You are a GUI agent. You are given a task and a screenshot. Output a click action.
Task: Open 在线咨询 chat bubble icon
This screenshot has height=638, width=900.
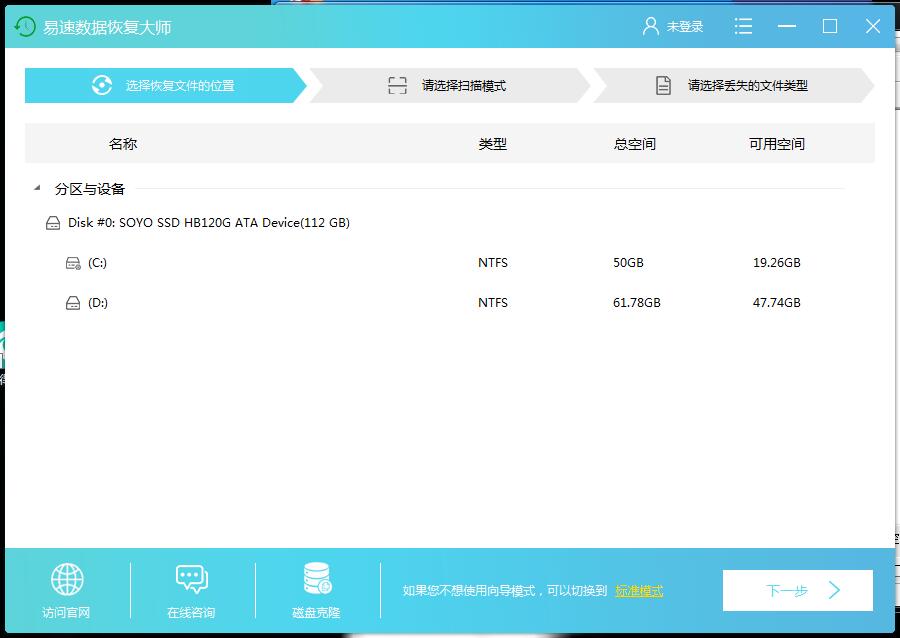pyautogui.click(x=191, y=579)
